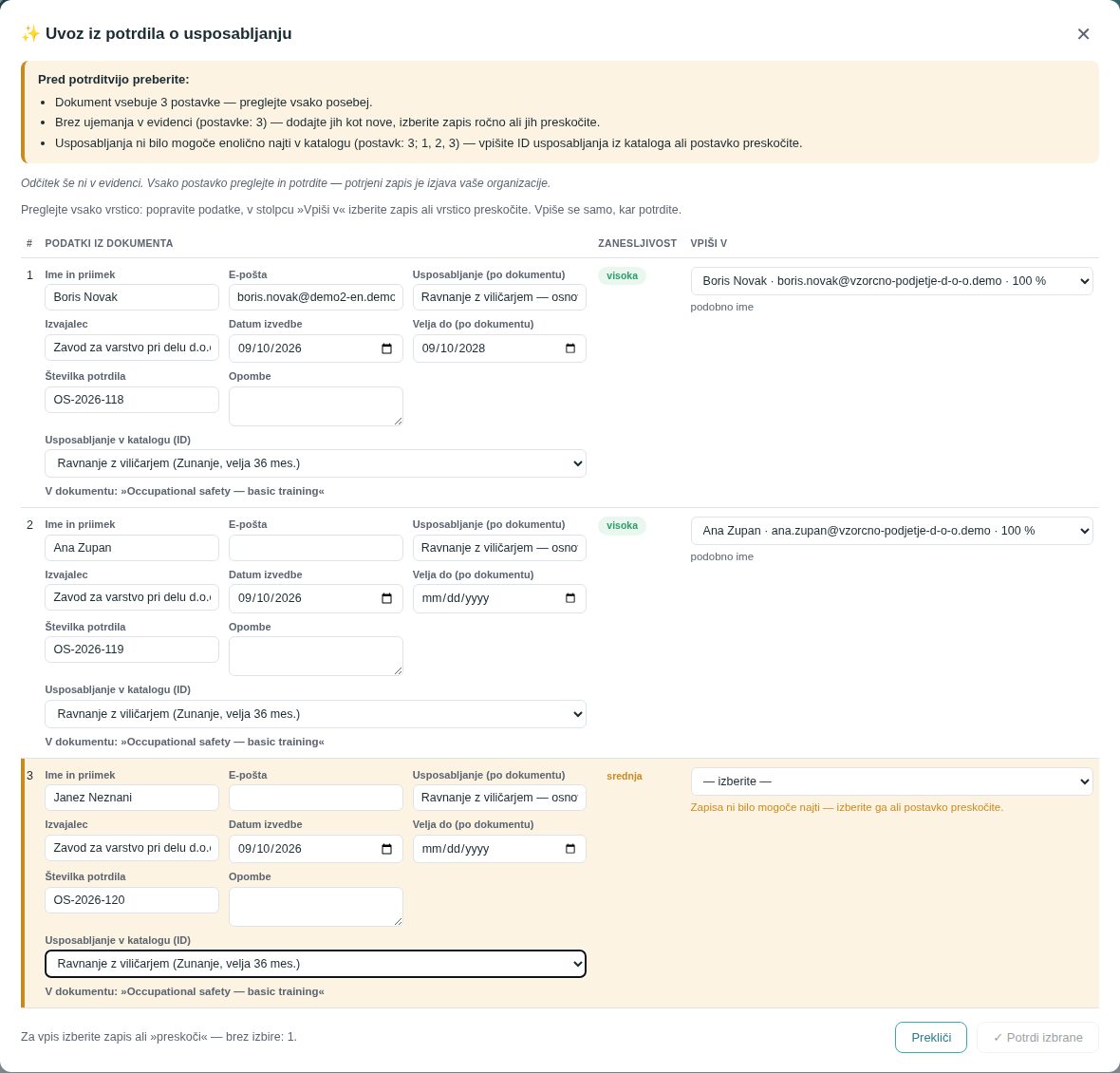Open calendar picker for Ana Zupan's Datum izvedbe

coord(386,598)
